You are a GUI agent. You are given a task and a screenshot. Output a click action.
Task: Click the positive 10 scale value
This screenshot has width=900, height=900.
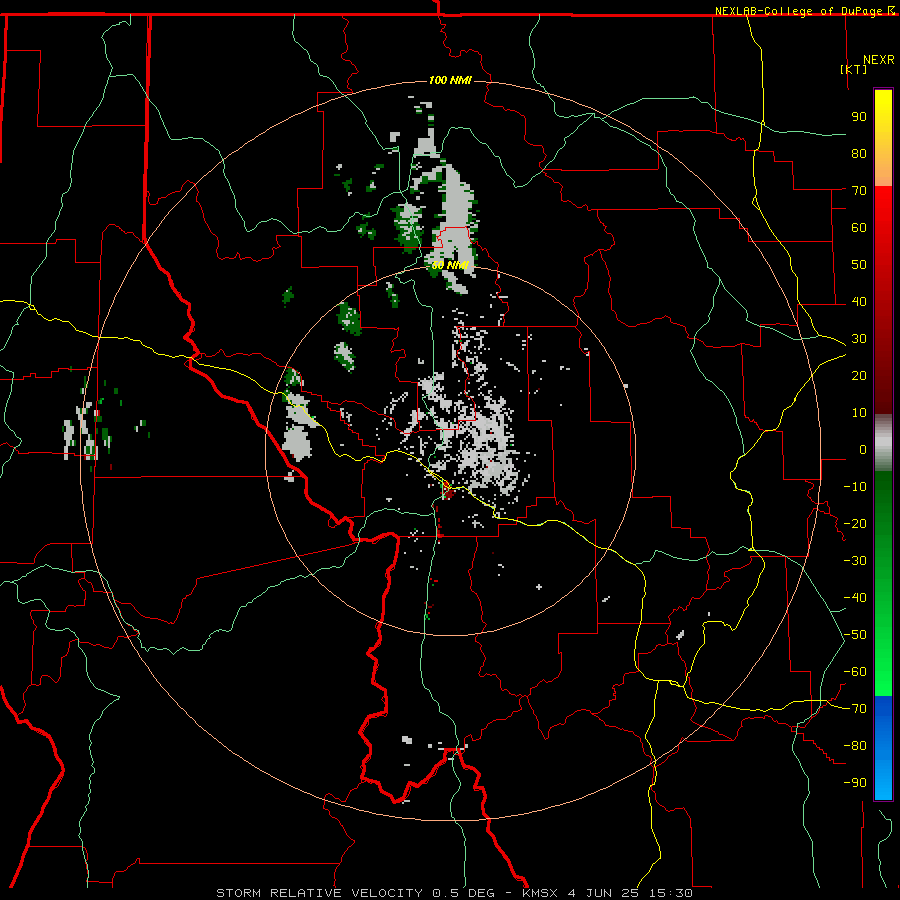point(859,413)
